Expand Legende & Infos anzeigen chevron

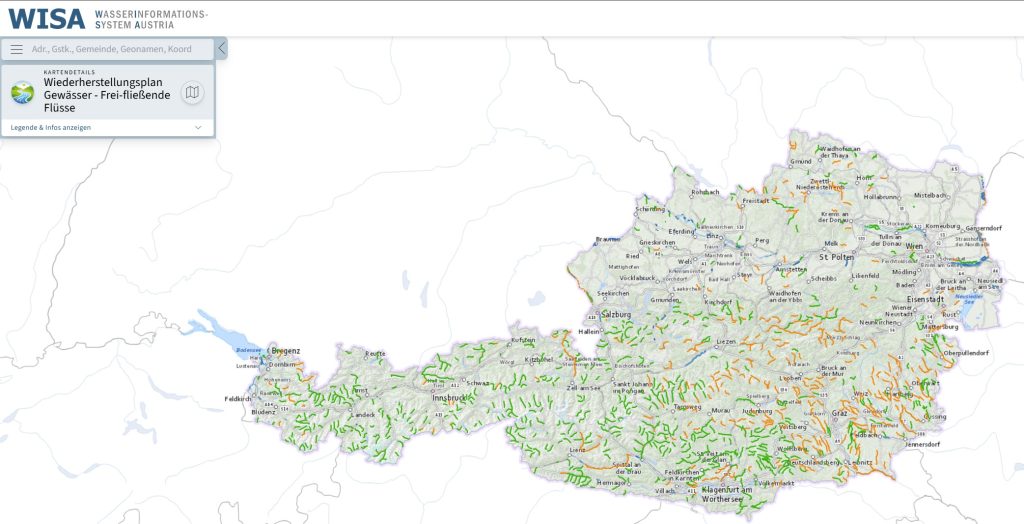click(x=198, y=128)
